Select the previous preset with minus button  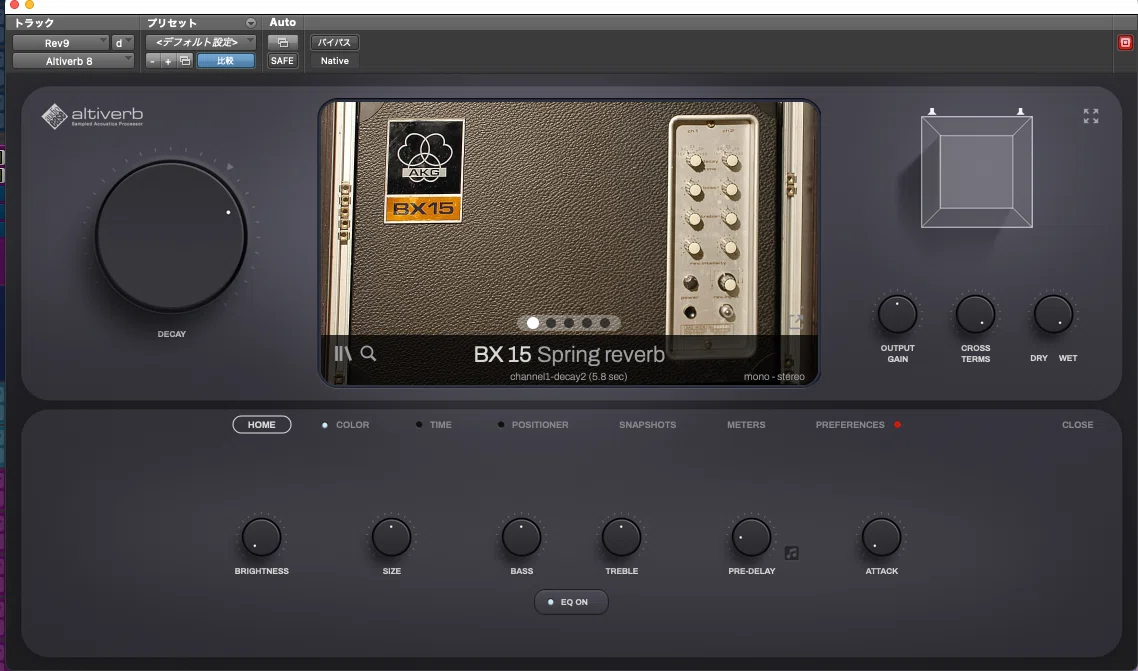(152, 61)
